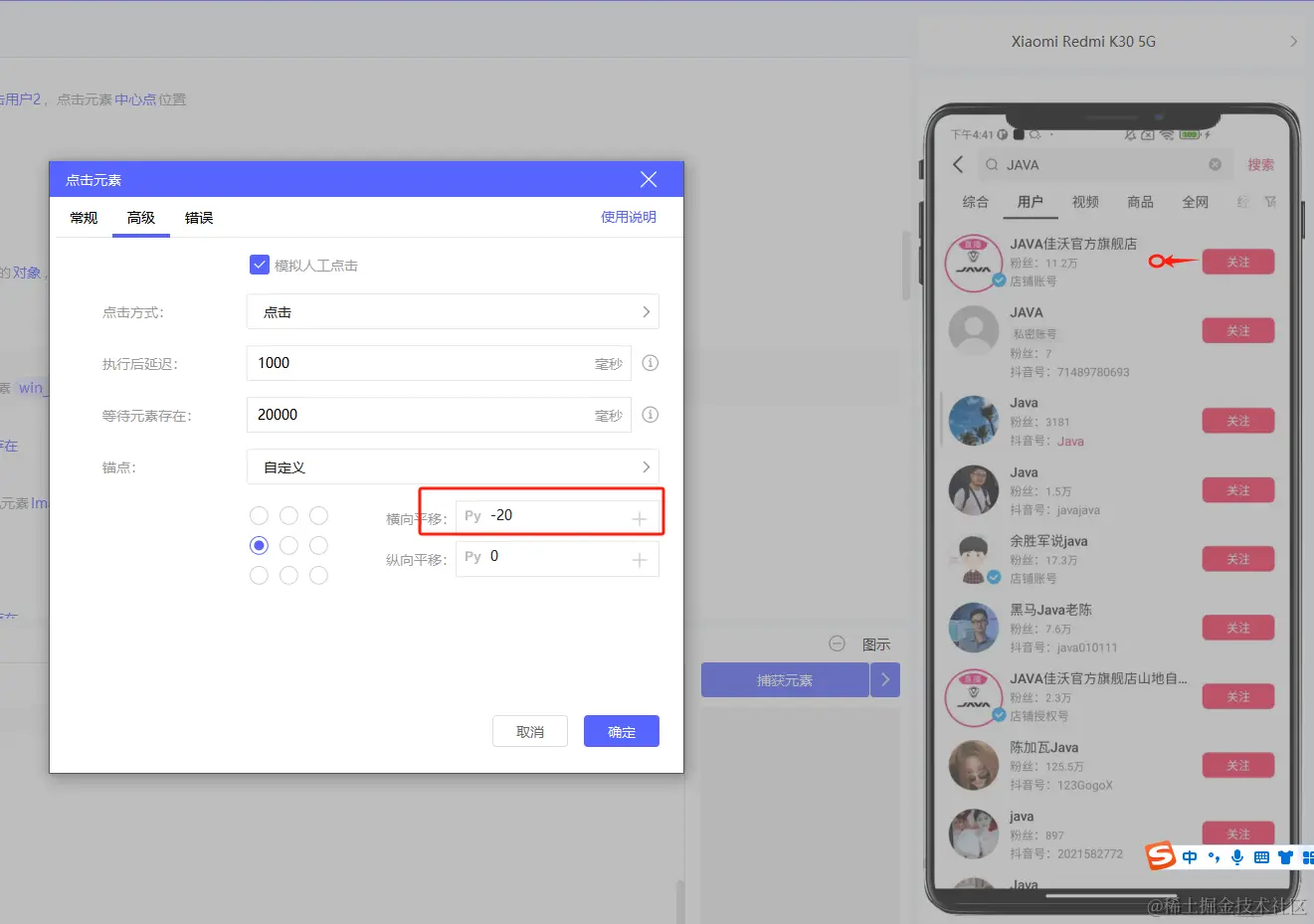Follow the 私密账号 JAVA user
The height and width of the screenshot is (924, 1314).
(1238, 330)
